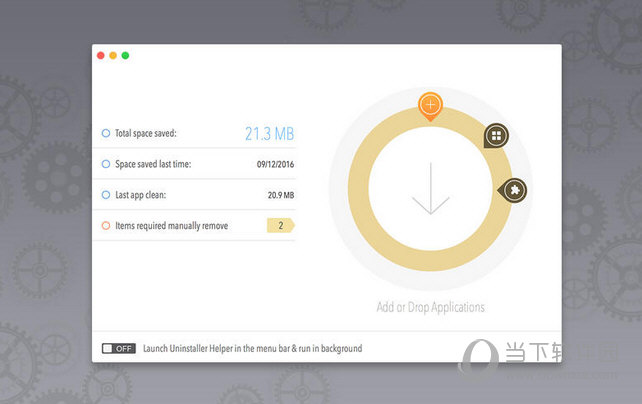
Task: Click the '09/12/2016' date value
Action: [x=276, y=165]
